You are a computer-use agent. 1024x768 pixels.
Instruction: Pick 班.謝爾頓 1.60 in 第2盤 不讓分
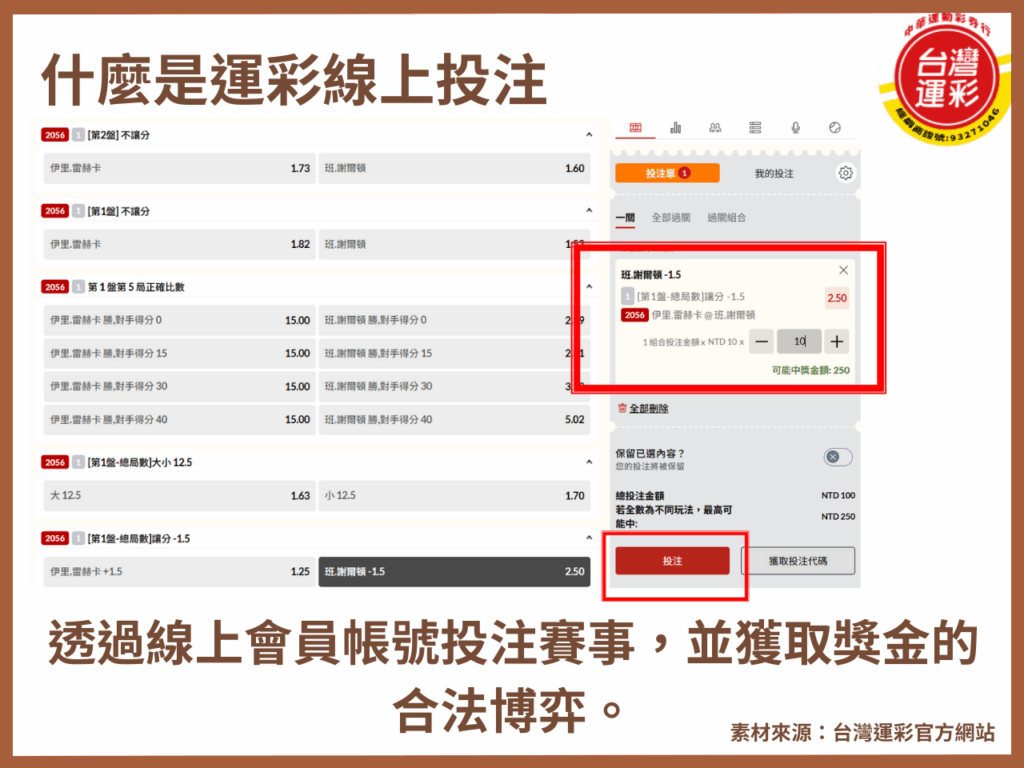(455, 168)
